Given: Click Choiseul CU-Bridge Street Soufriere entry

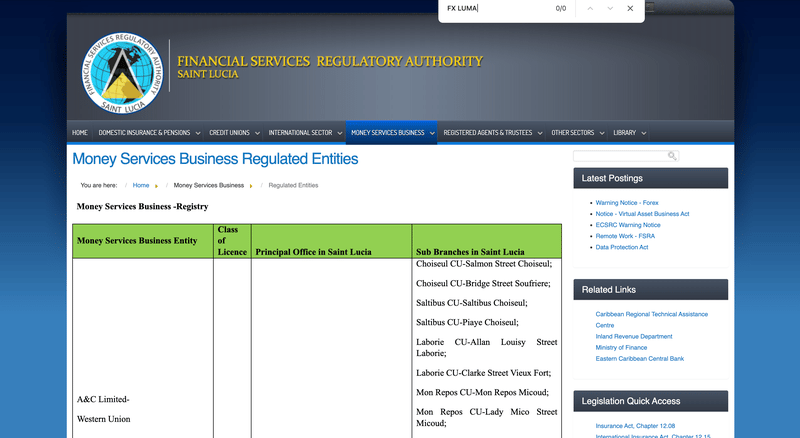Looking at the screenshot, I should (483, 283).
